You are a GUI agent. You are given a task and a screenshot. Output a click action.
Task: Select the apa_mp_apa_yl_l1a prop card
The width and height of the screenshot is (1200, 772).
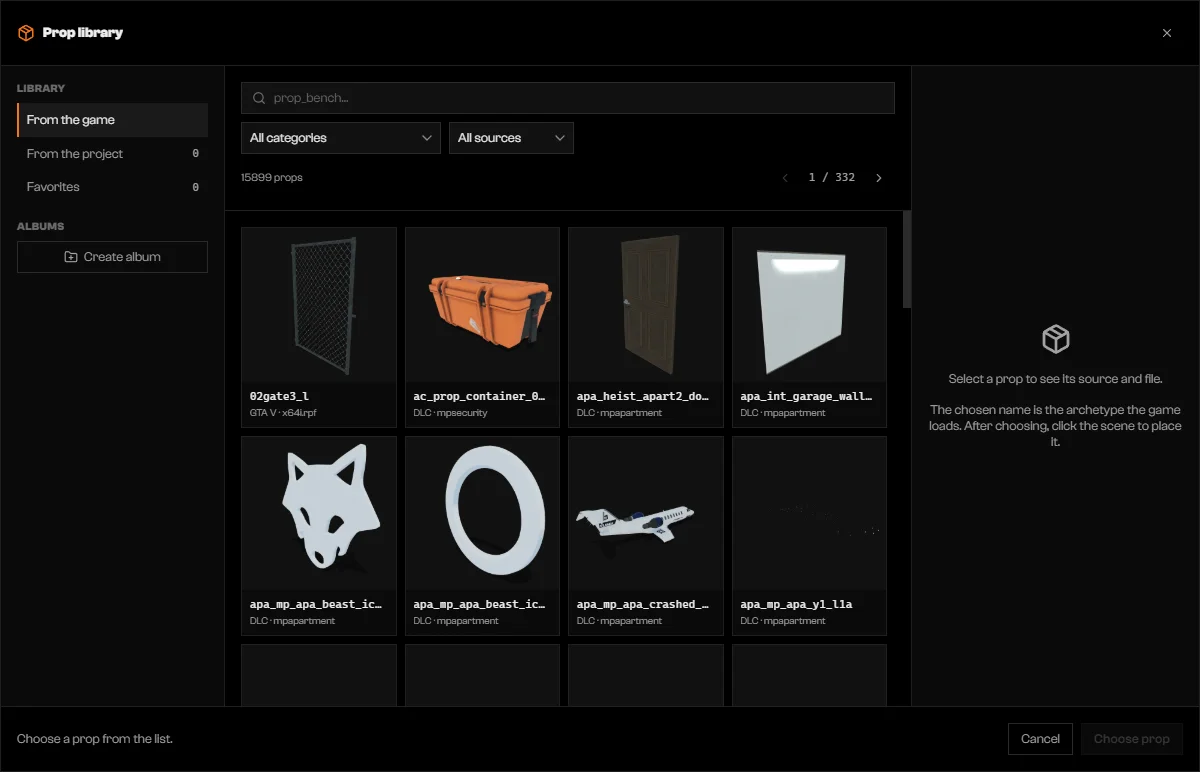pyautogui.click(x=809, y=535)
